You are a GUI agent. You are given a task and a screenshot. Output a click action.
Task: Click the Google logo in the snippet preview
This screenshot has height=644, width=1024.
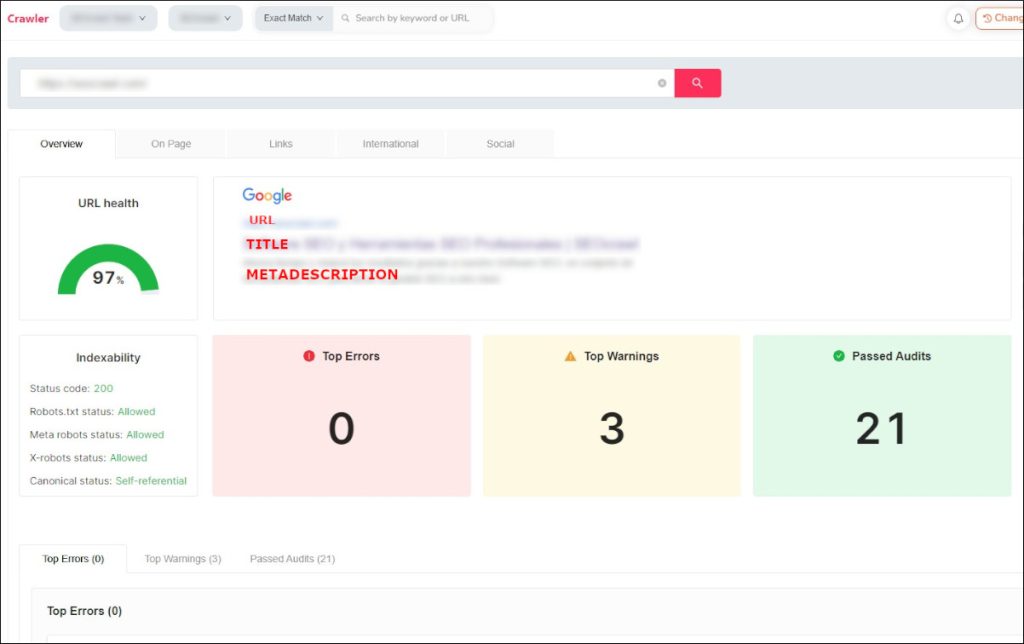coord(266,195)
